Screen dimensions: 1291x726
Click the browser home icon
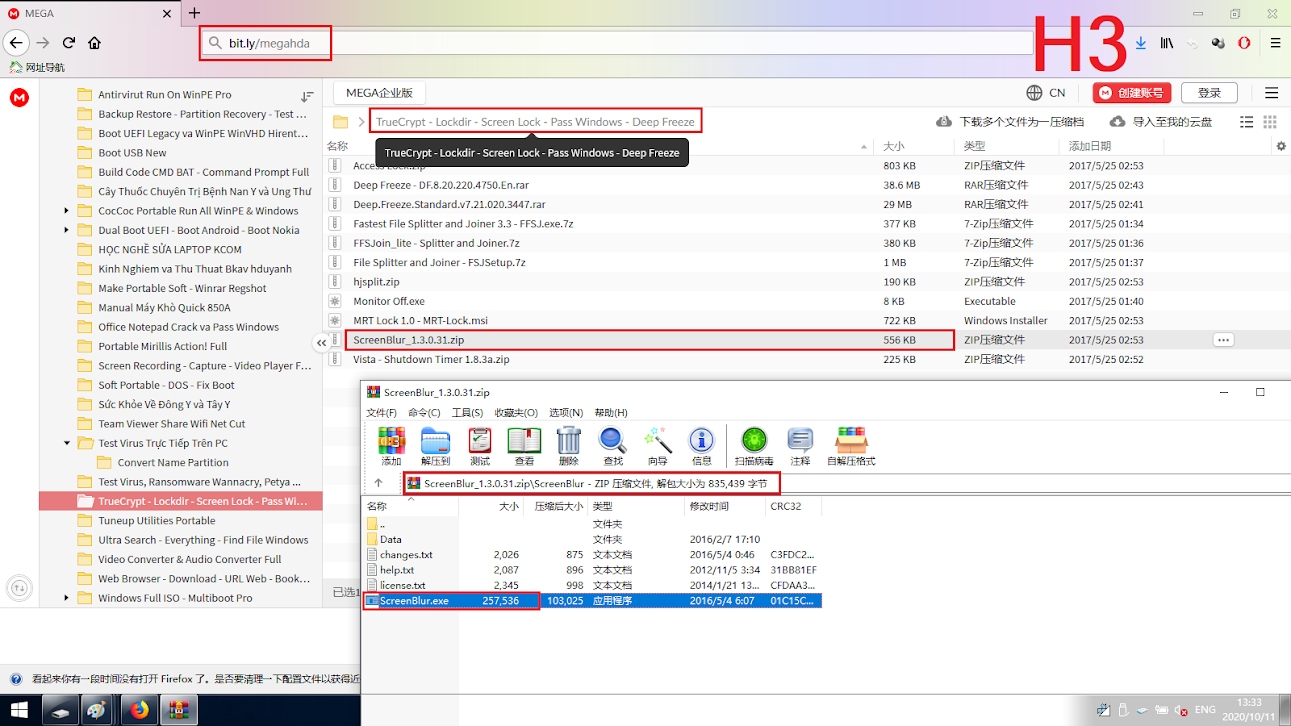(x=94, y=43)
